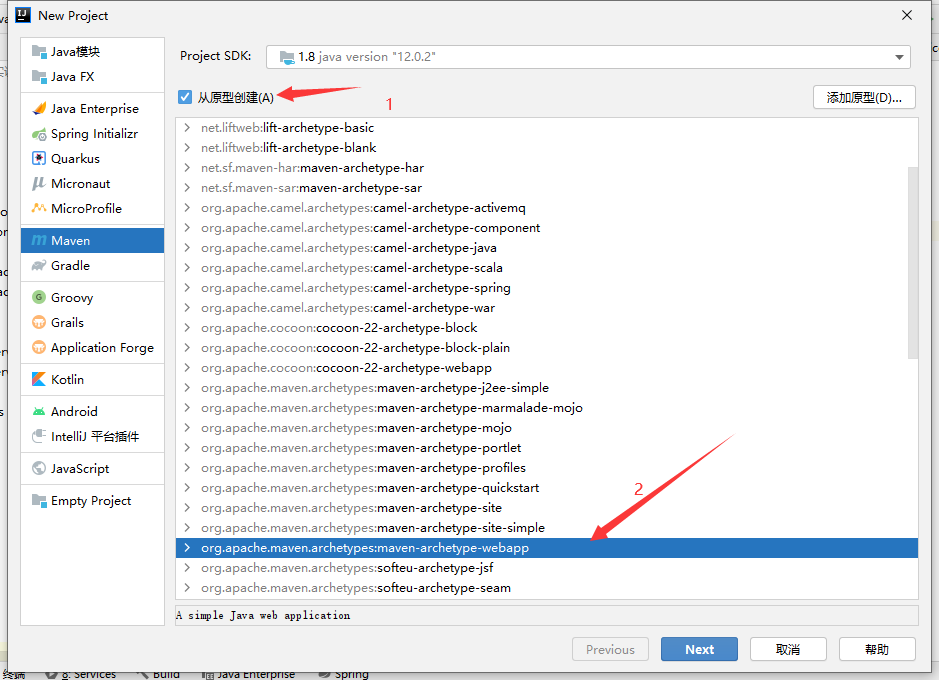
Task: Click the Kotlin K logo icon
Action: (x=39, y=380)
